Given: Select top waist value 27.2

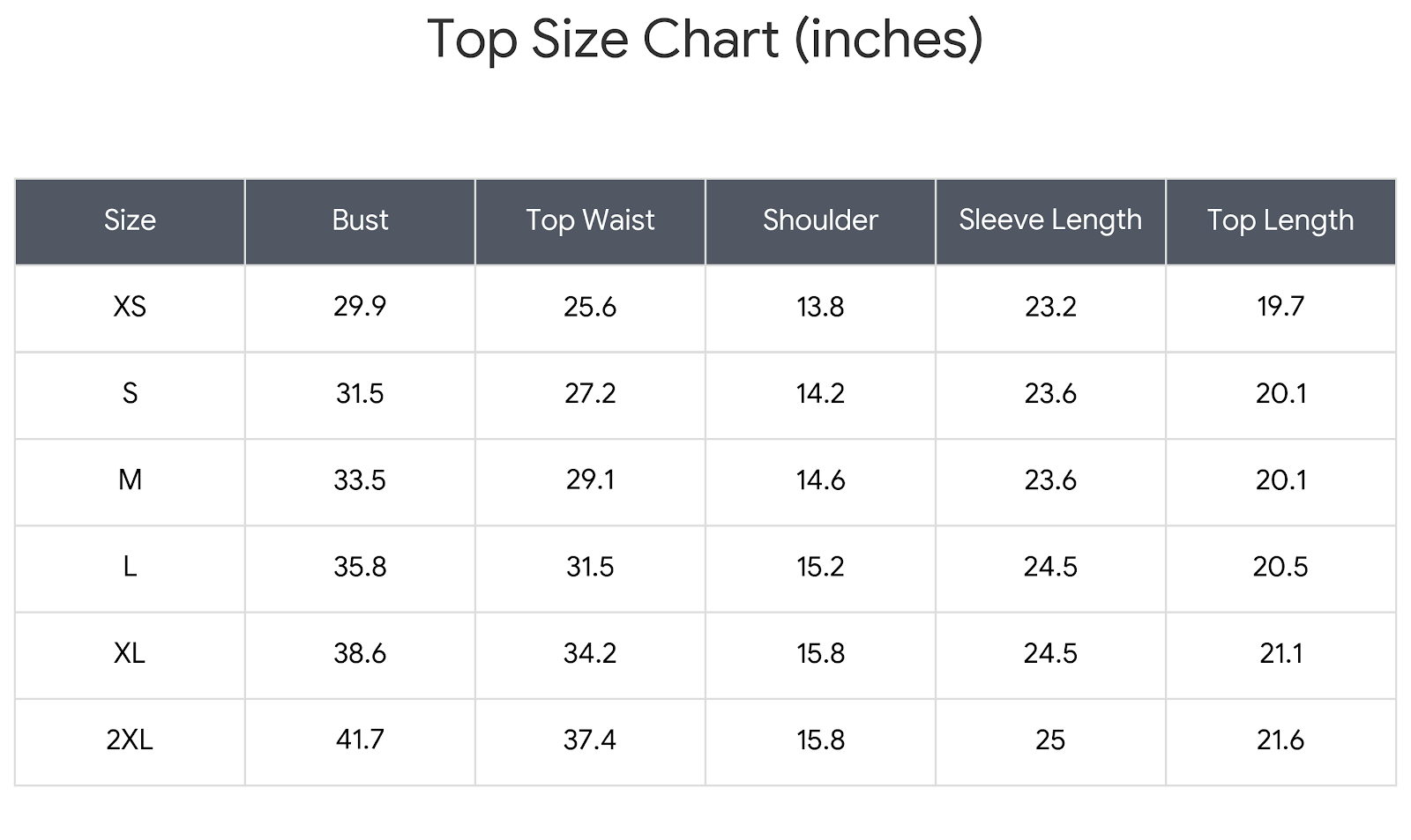Looking at the screenshot, I should coord(590,393).
